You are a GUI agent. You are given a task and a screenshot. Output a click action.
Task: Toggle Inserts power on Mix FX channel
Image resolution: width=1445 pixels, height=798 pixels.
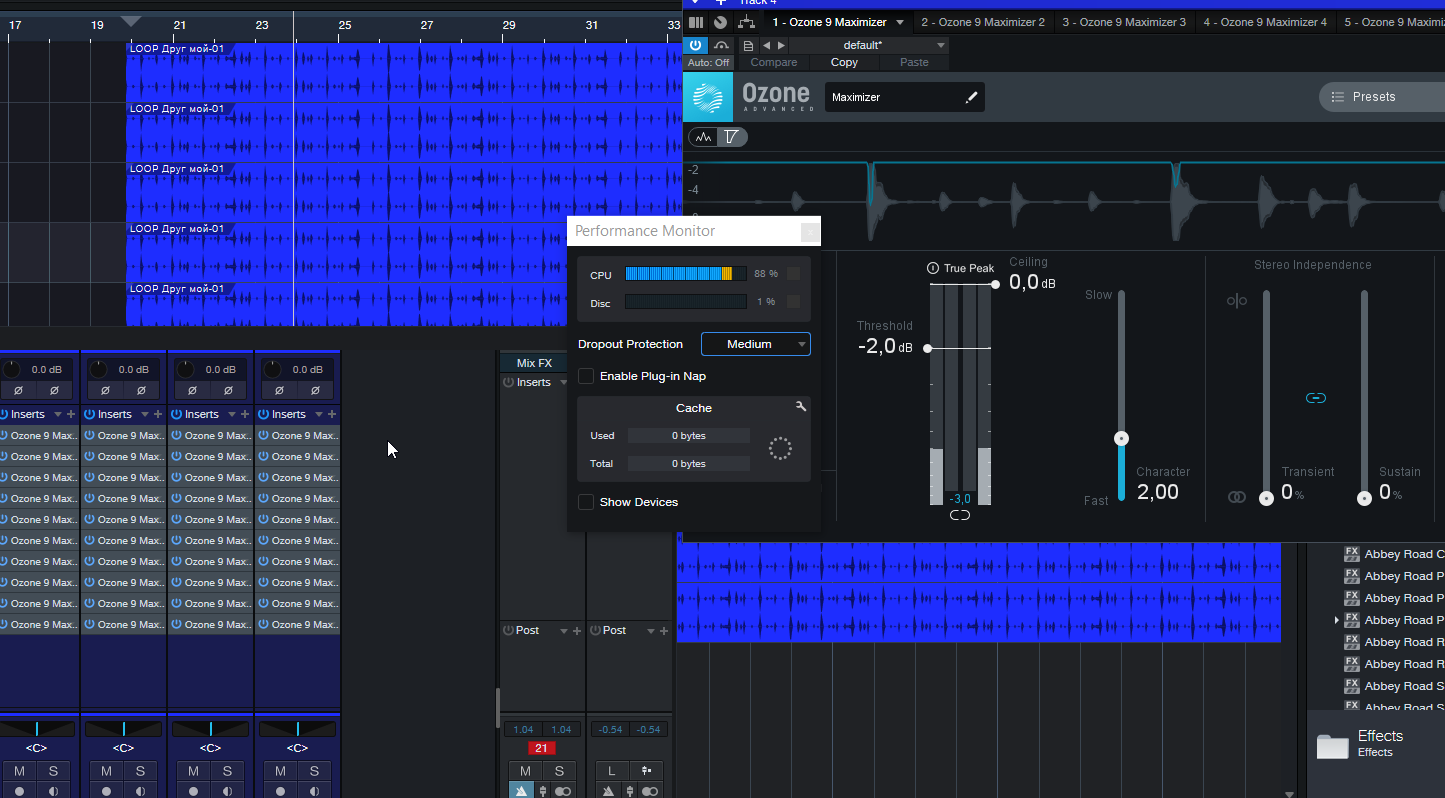coord(508,382)
